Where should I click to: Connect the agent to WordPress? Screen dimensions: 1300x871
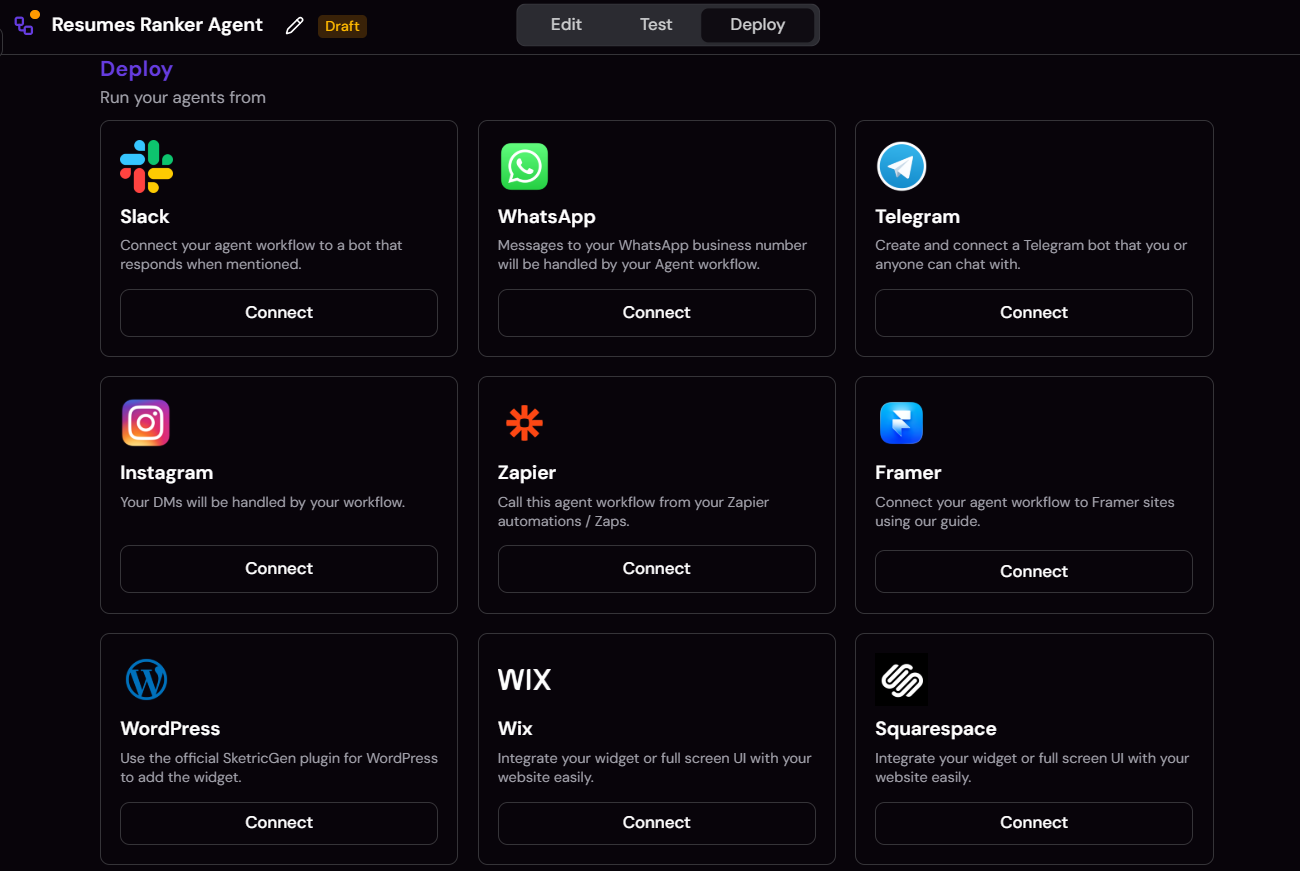[x=279, y=823]
